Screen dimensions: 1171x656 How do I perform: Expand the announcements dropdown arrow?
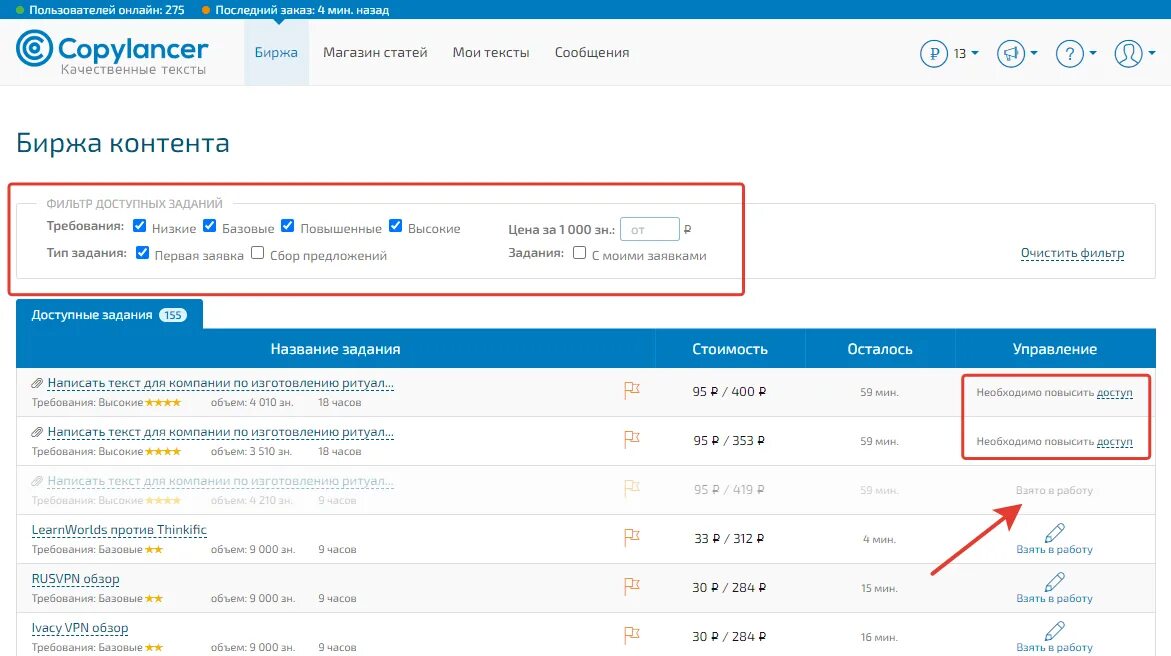[1034, 53]
